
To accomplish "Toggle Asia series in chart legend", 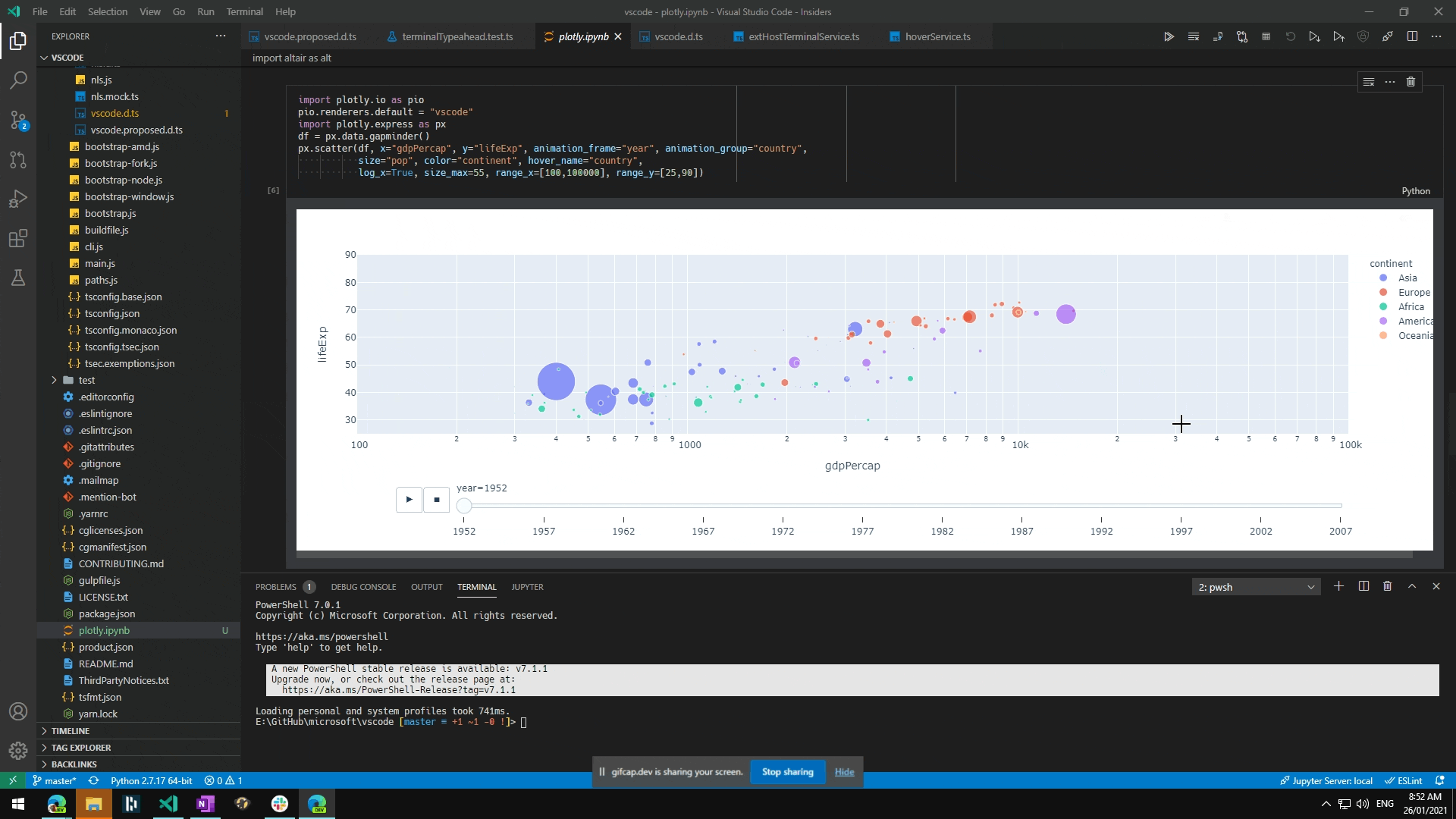I will [1407, 278].
